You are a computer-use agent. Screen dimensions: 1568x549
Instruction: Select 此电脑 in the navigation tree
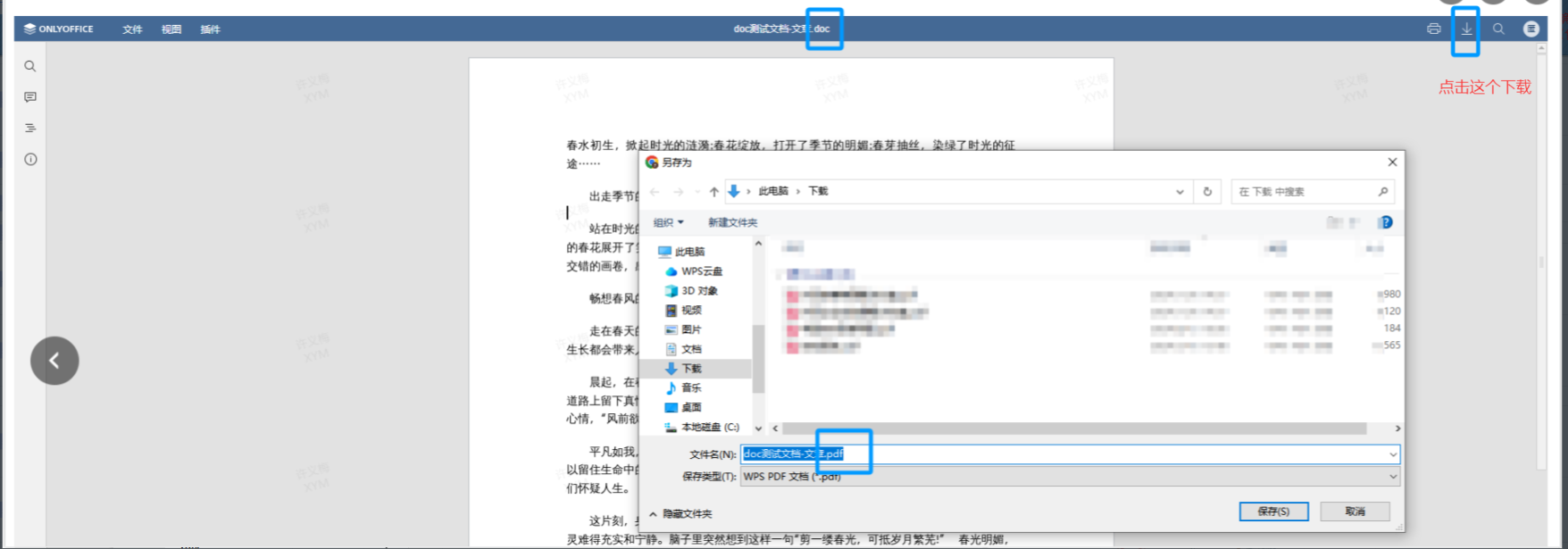click(681, 252)
